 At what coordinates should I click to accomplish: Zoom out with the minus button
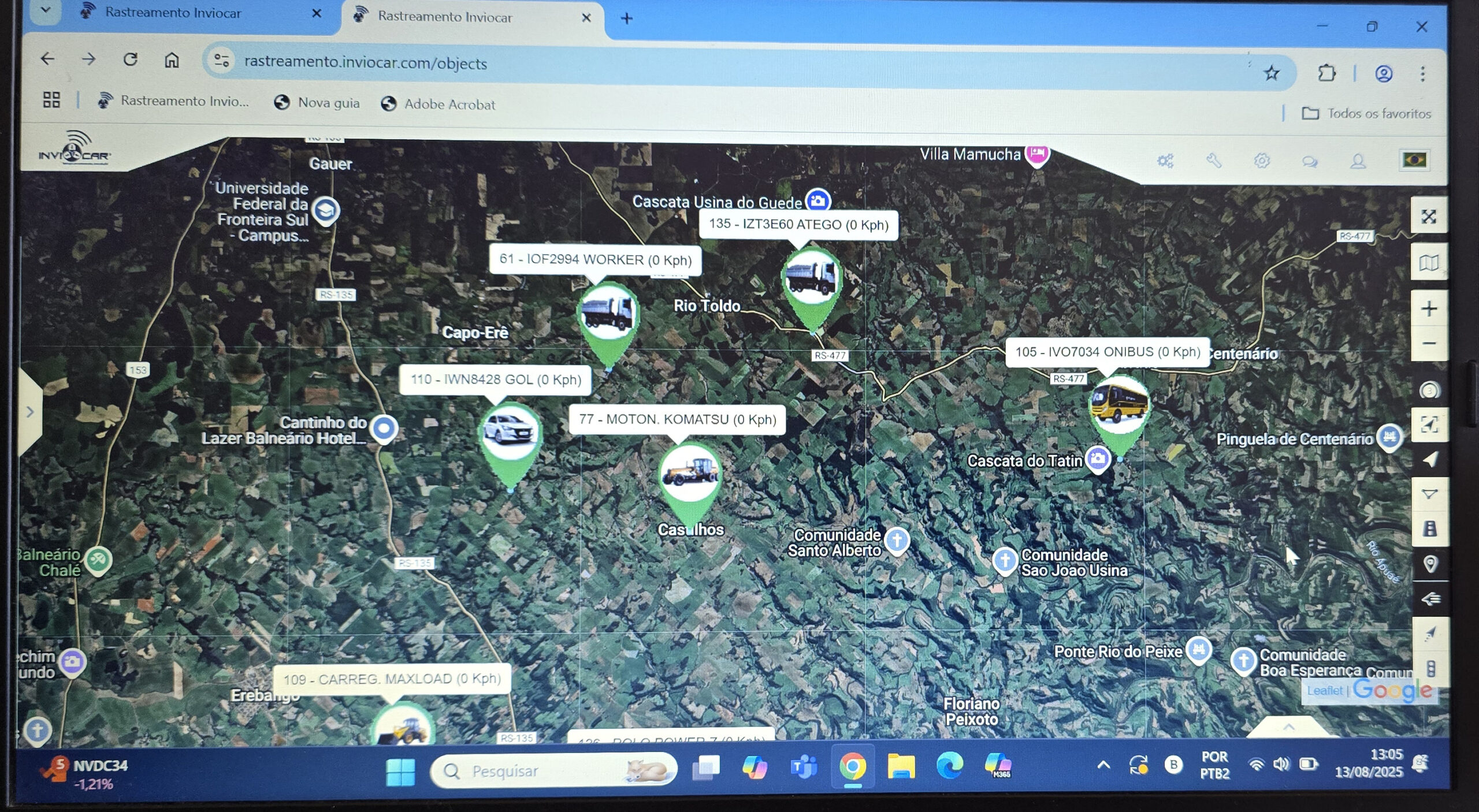point(1429,344)
